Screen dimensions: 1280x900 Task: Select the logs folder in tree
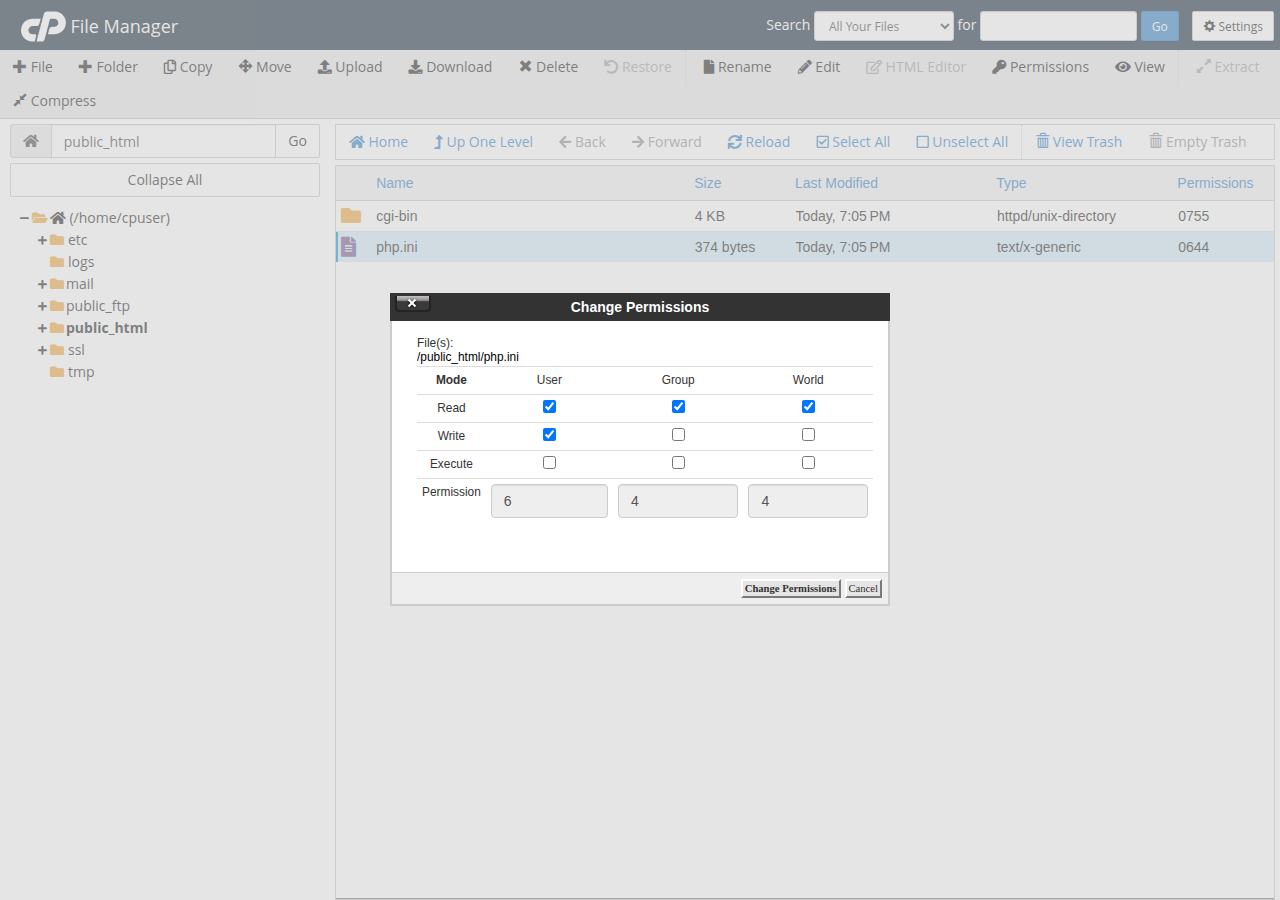[81, 262]
